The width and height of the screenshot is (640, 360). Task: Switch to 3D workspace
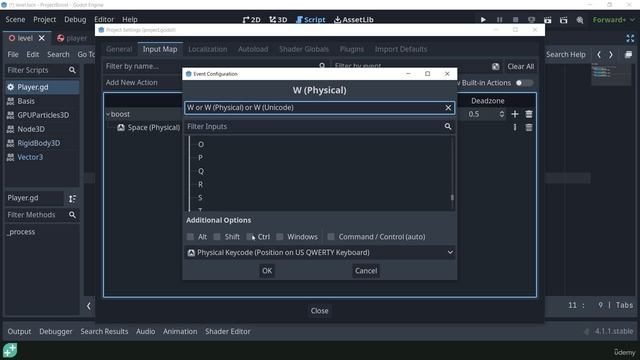click(278, 20)
